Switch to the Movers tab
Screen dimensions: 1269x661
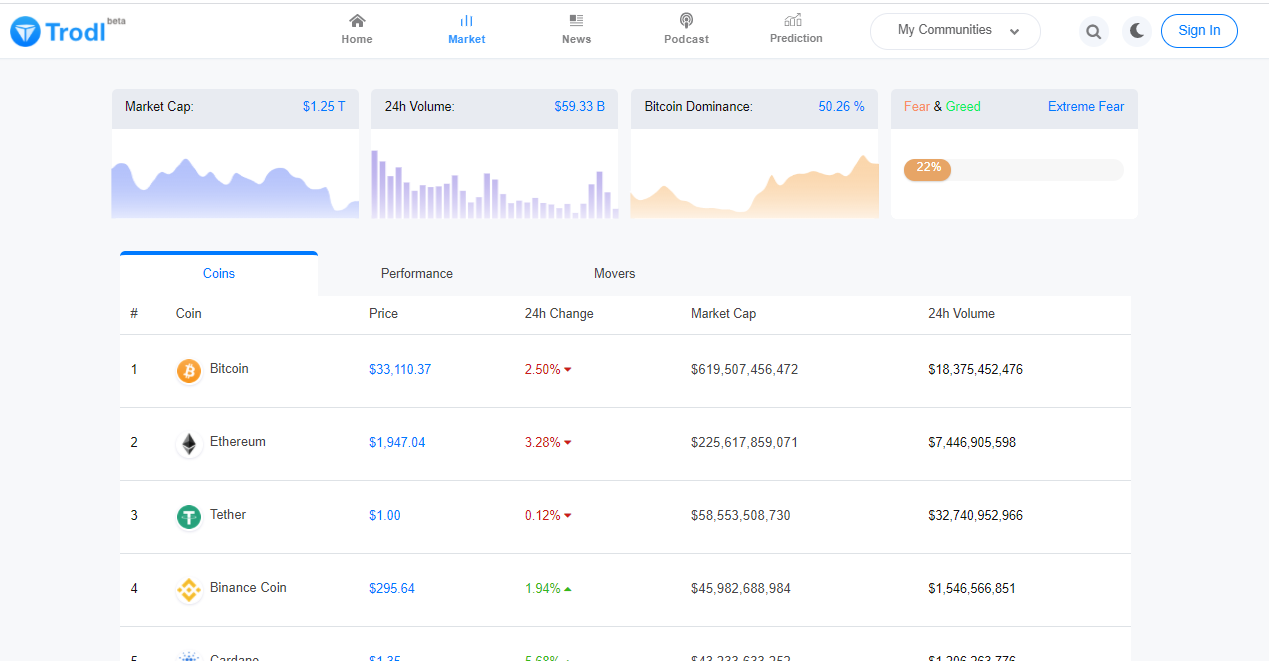(x=614, y=273)
